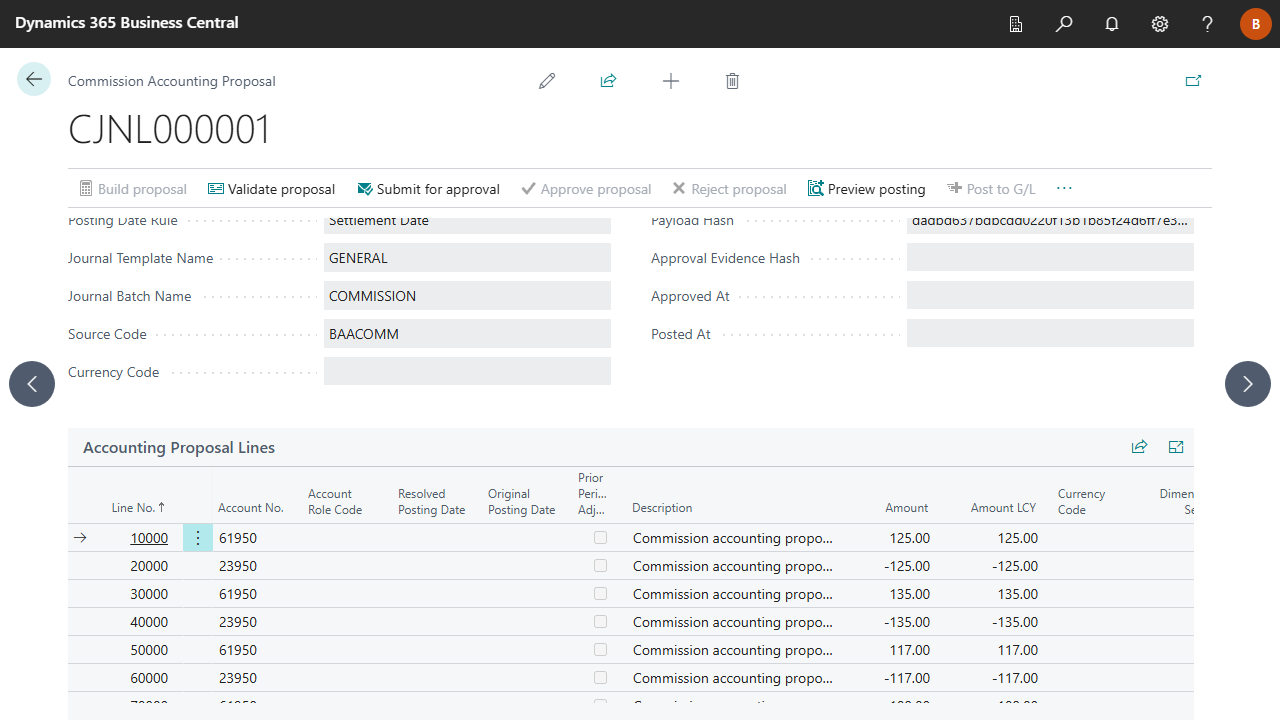1280x720 pixels.
Task: Toggle Prior Period Adj. checkbox for line 60000
Action: coord(600,678)
